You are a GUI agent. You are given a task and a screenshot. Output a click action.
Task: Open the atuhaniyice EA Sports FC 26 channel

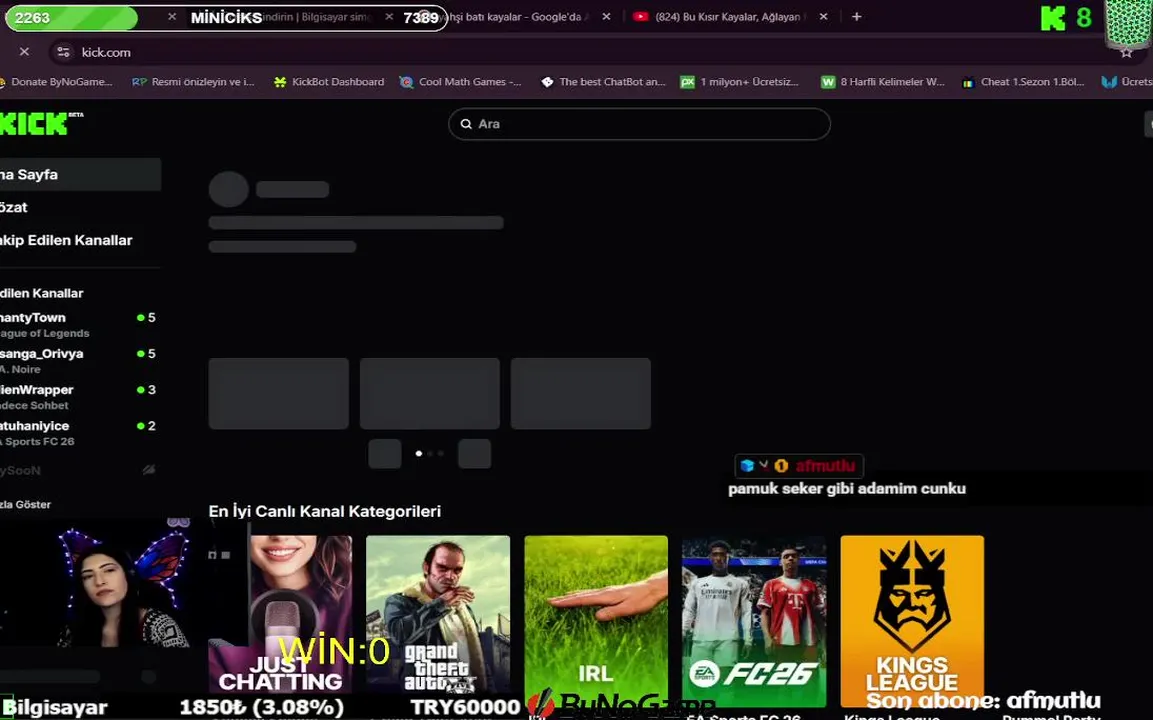(79, 432)
